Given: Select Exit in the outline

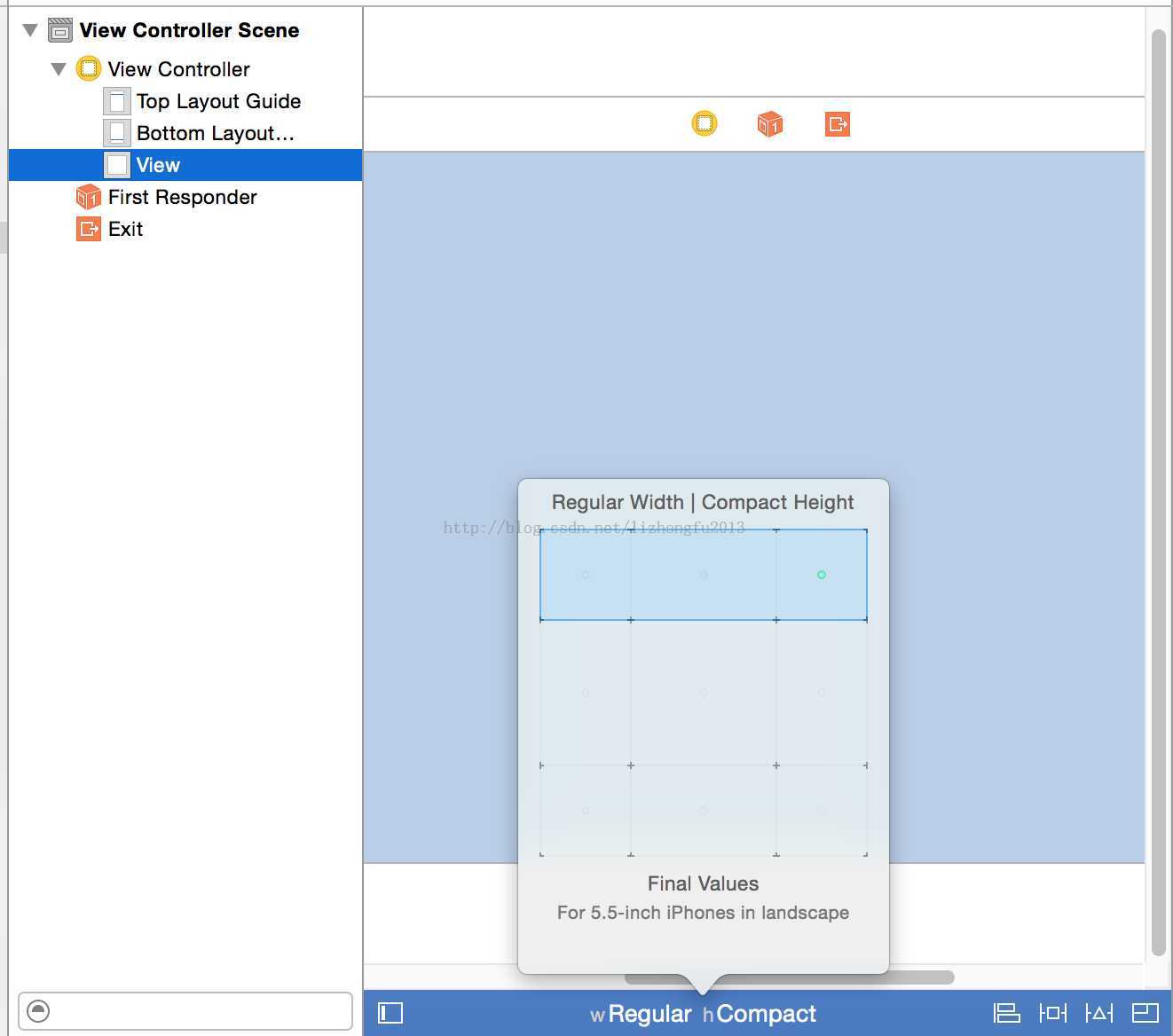Looking at the screenshot, I should pyautogui.click(x=125, y=229).
